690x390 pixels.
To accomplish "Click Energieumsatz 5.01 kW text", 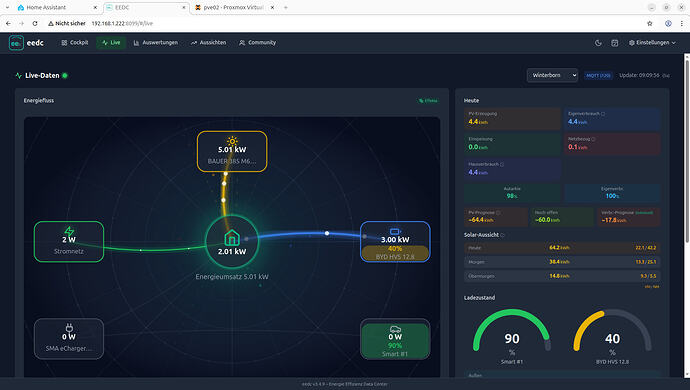I will [232, 277].
